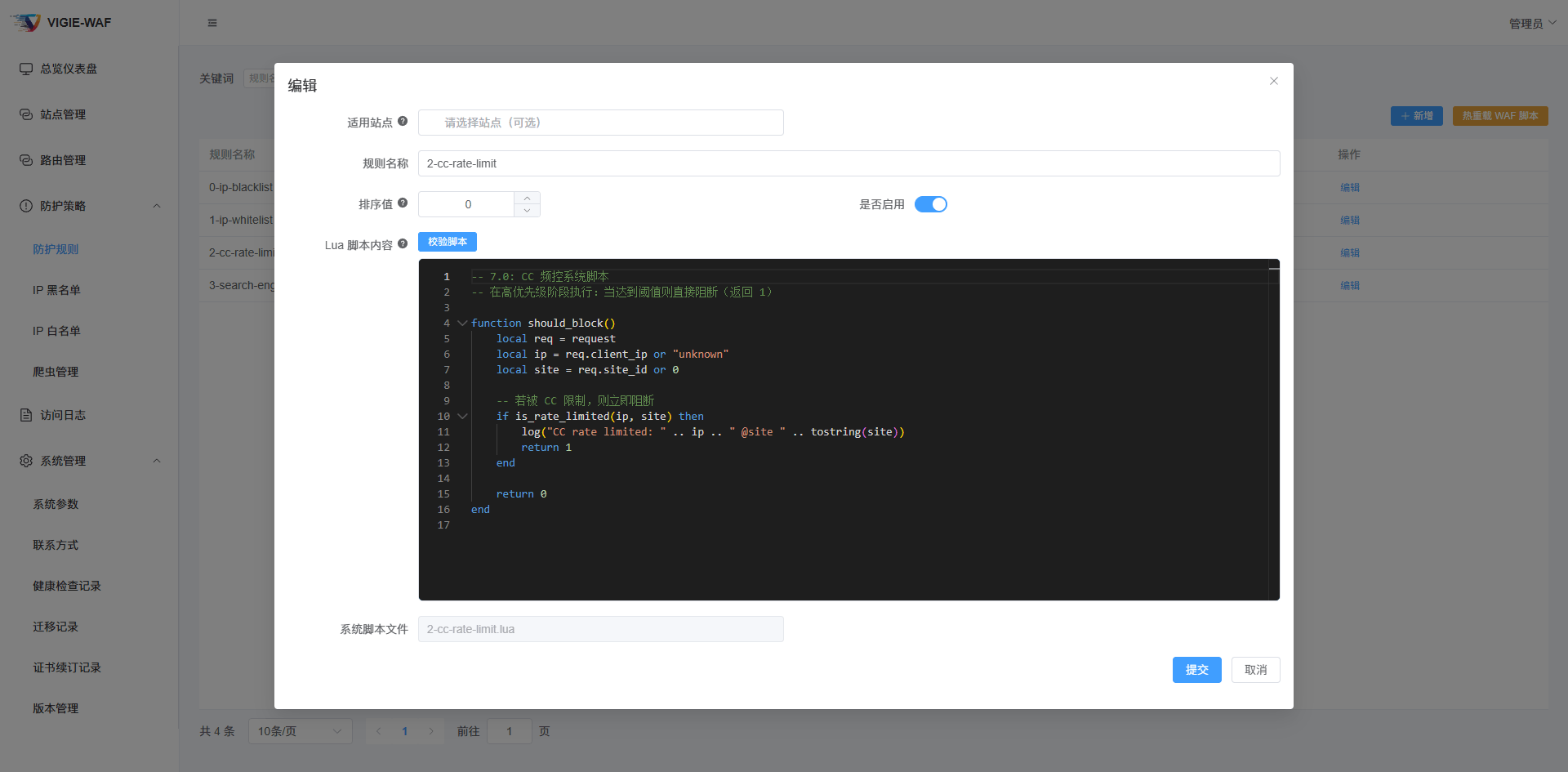Close the 编辑 dialog with the X icon
Viewport: 1568px width, 772px height.
pos(1274,81)
